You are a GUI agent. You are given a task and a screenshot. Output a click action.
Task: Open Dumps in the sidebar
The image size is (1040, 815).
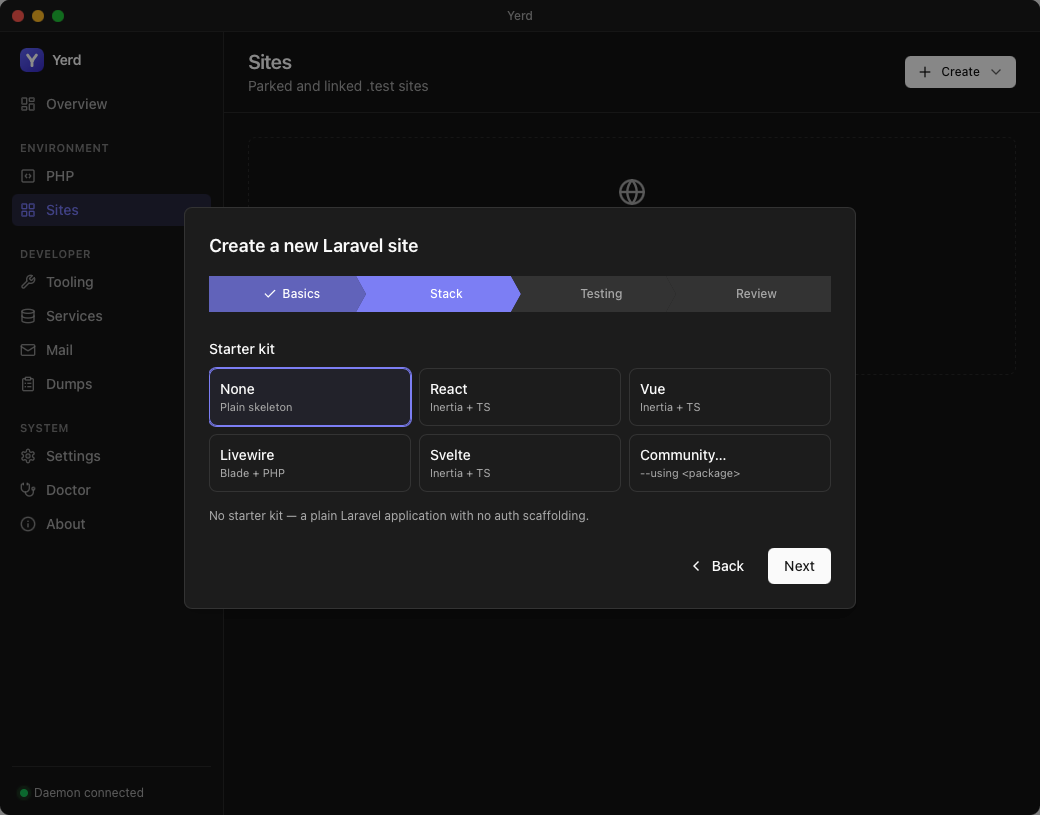coord(111,384)
